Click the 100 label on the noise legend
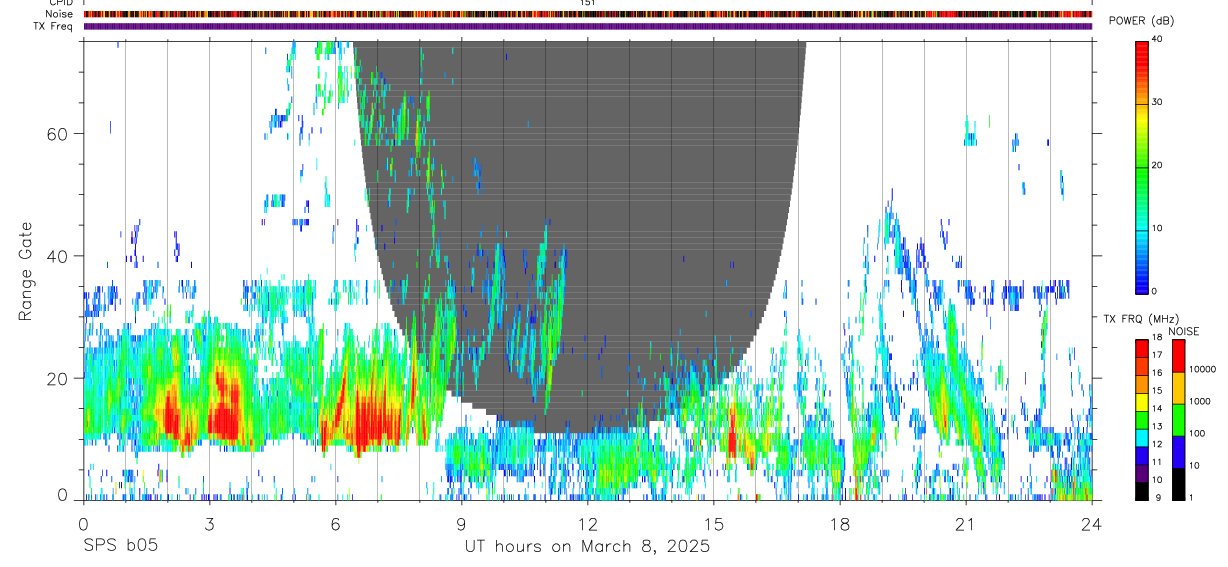1228x567 pixels. pos(1197,434)
